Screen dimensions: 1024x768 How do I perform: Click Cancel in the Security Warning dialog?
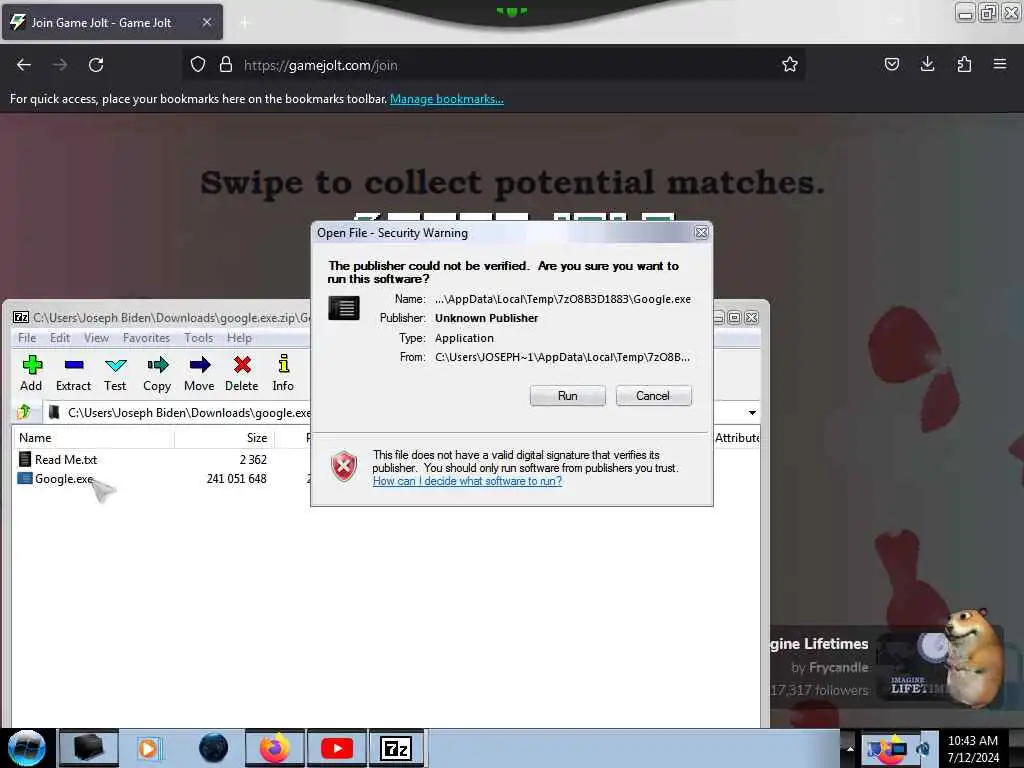pyautogui.click(x=653, y=396)
